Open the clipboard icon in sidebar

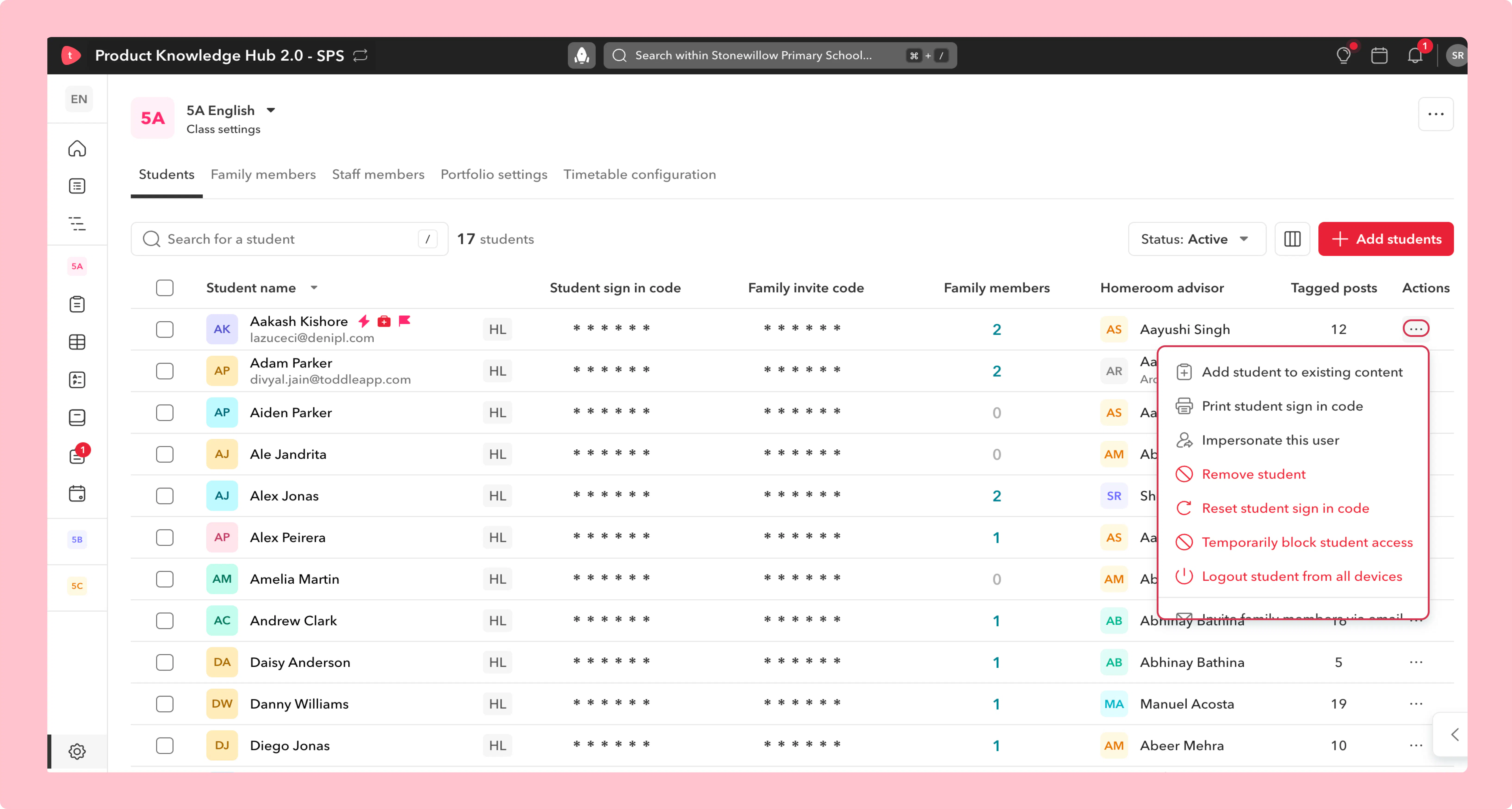click(x=77, y=304)
